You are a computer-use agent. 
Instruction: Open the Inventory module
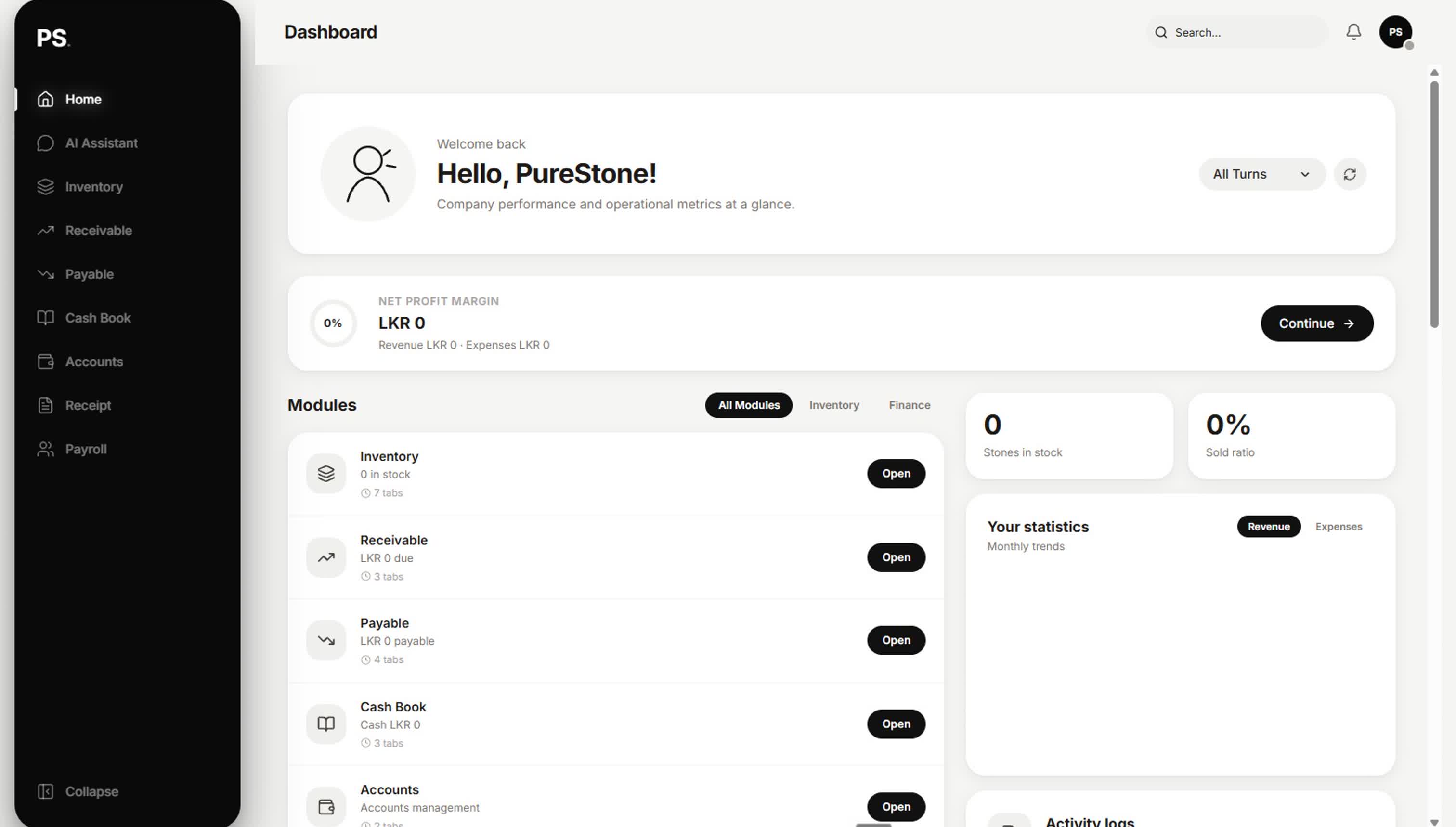pos(897,474)
